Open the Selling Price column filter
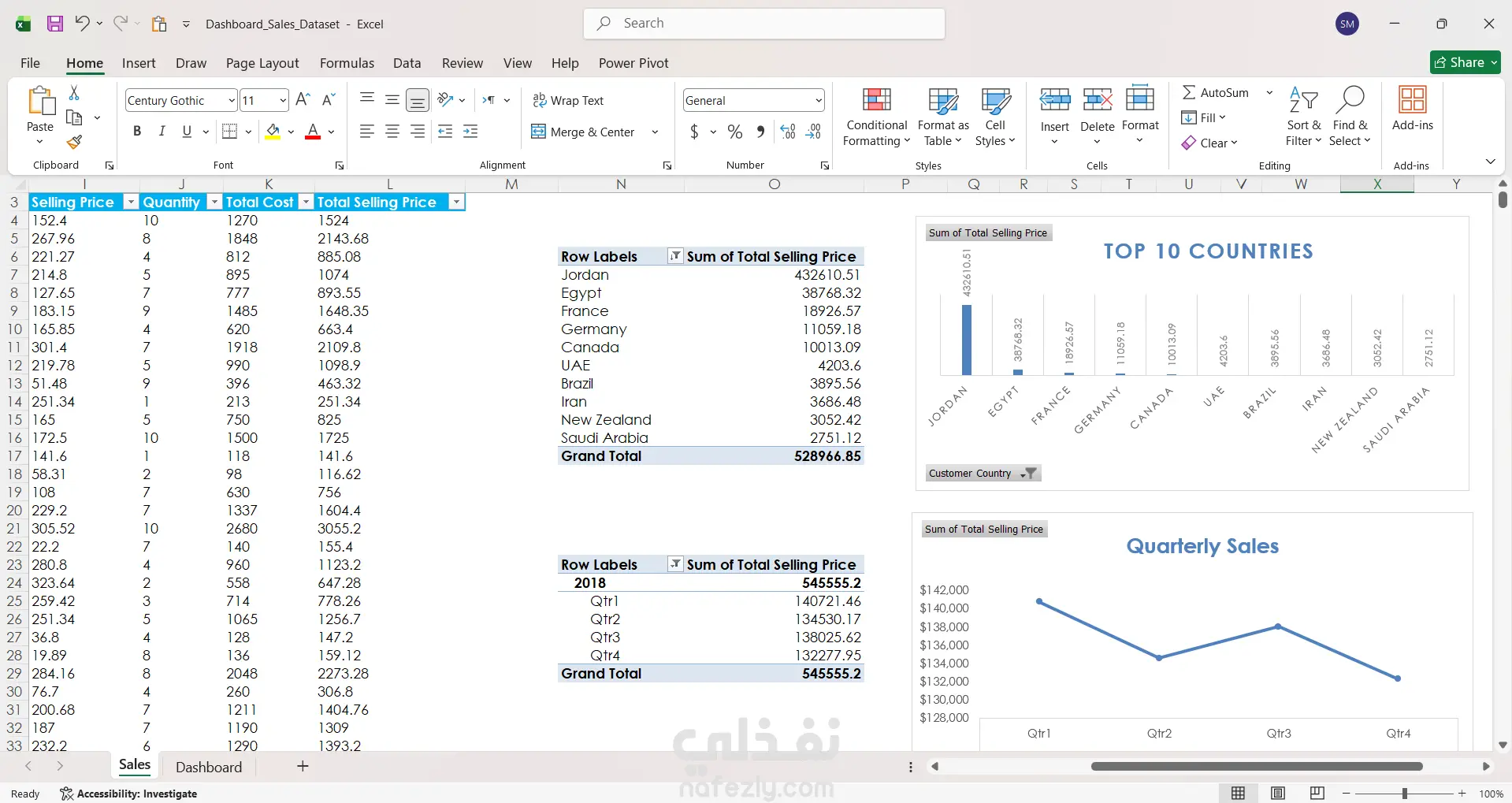This screenshot has height=803, width=1512. tap(131, 203)
